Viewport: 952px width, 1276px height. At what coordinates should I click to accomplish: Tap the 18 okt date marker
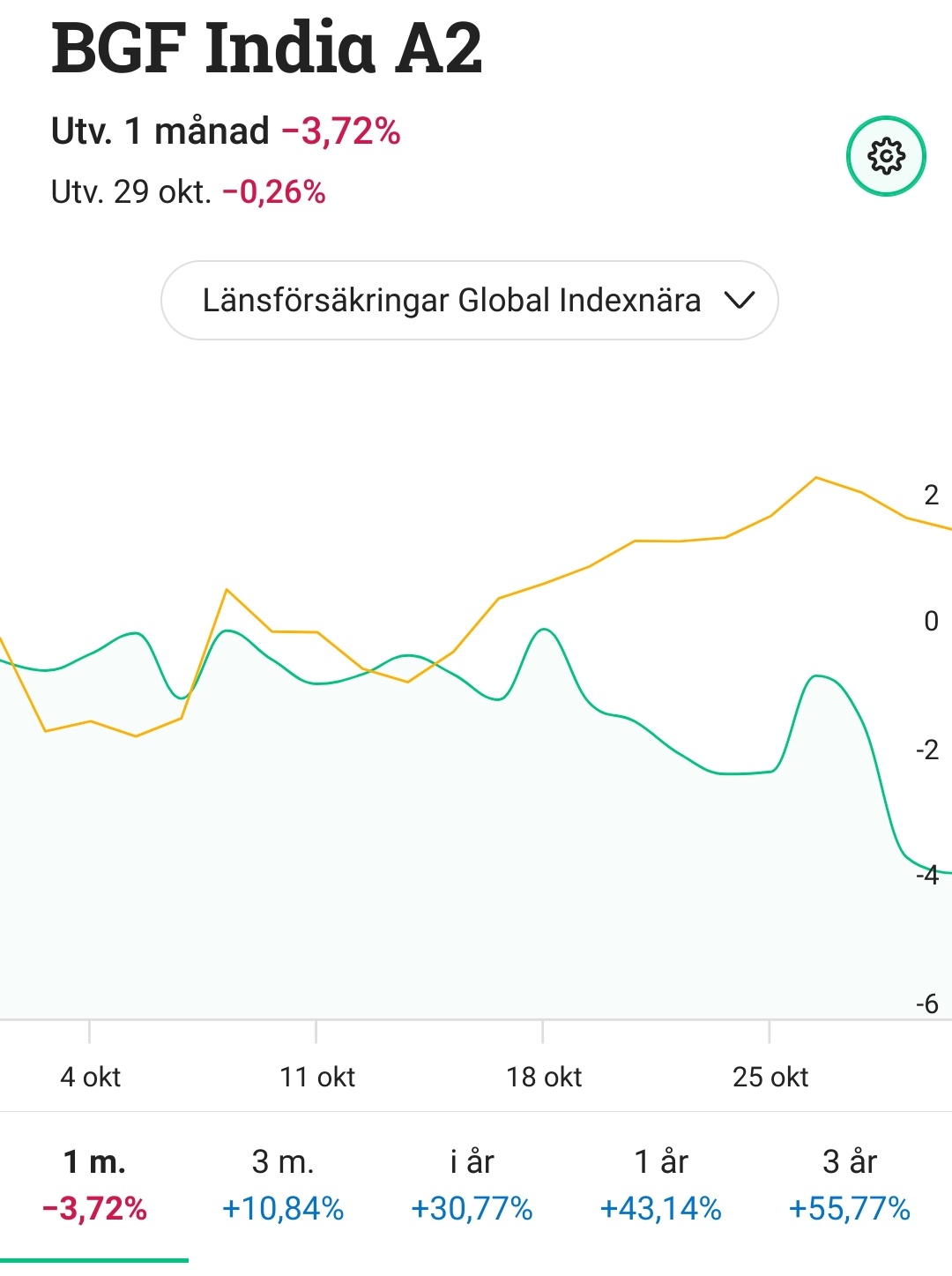(544, 1077)
